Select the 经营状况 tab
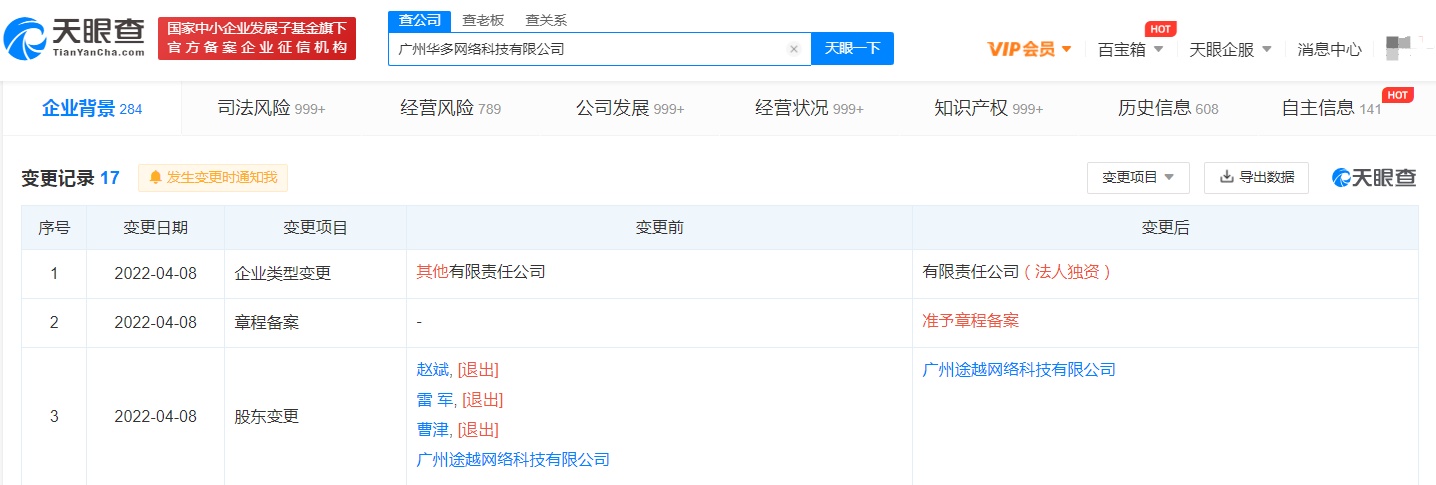The height and width of the screenshot is (485, 1436). pyautogui.click(x=809, y=108)
